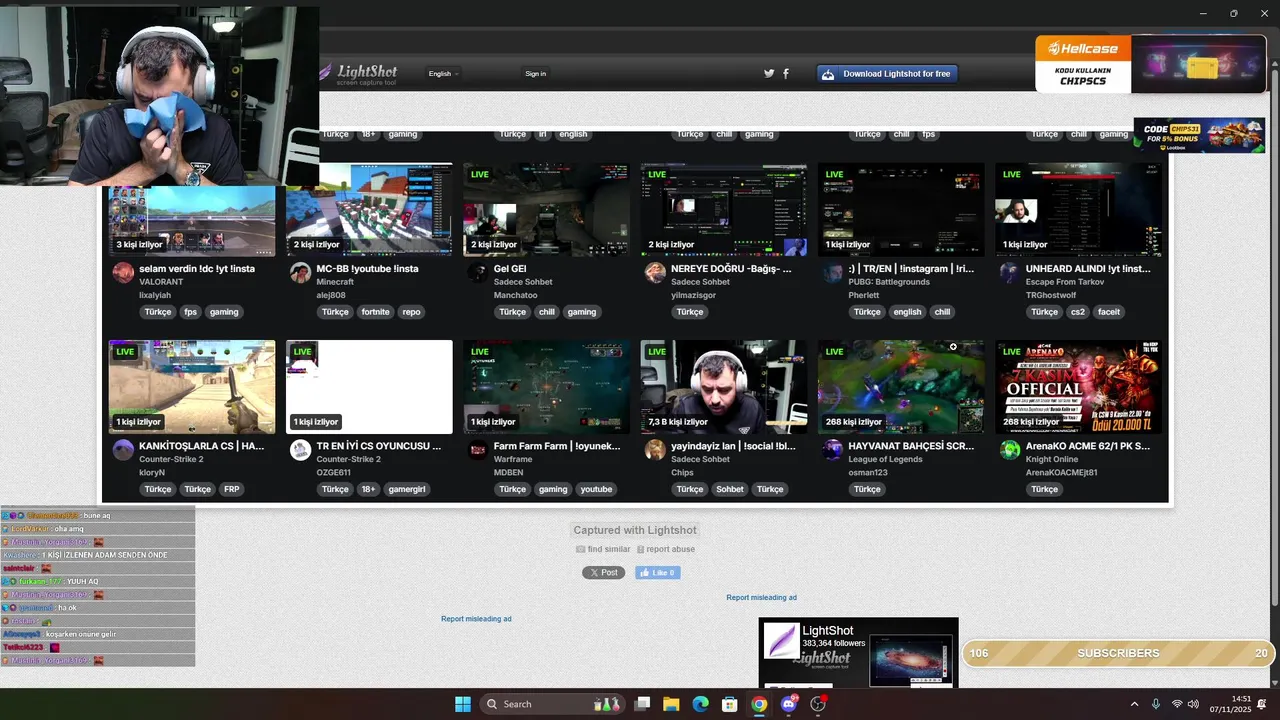
Task: Select the repo tag under alej808
Action: coord(411,312)
